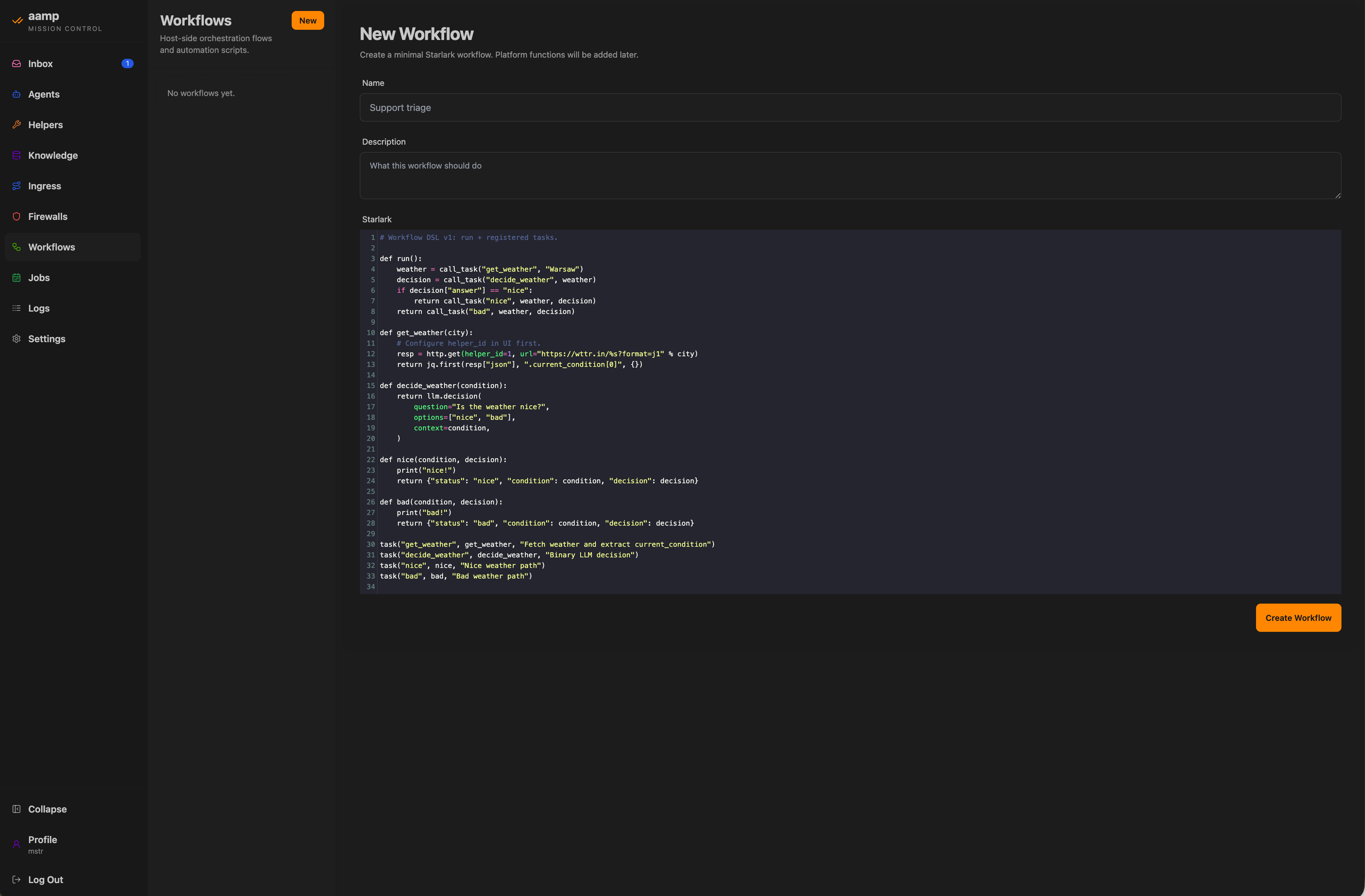
Task: Click the Agents robot icon
Action: click(x=16, y=94)
